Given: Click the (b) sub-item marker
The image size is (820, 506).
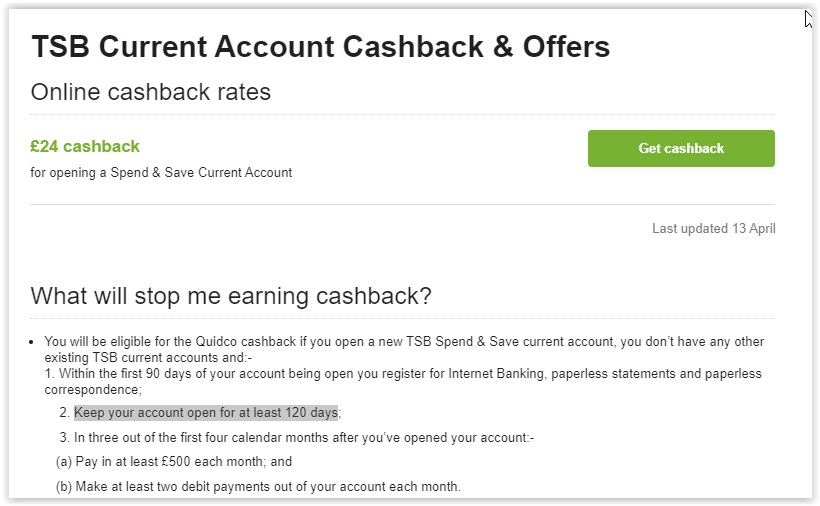Looking at the screenshot, I should click(64, 487).
